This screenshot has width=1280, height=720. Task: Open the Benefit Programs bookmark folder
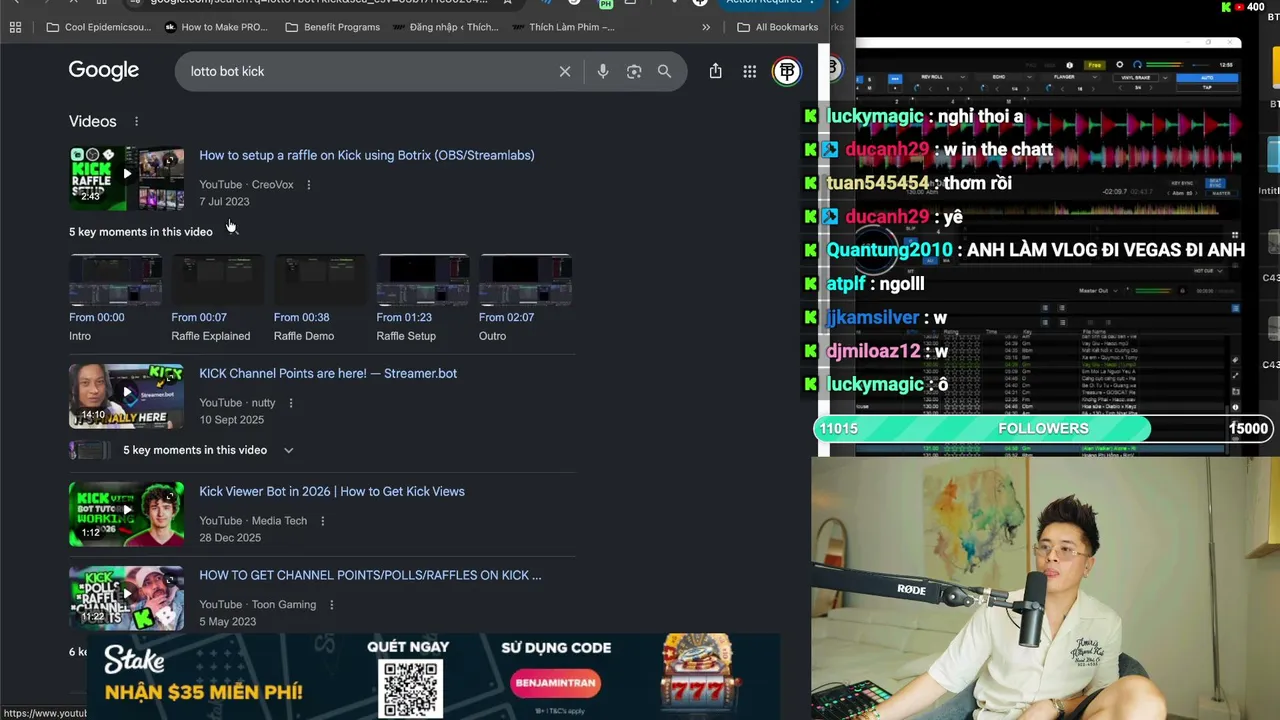pyautogui.click(x=333, y=27)
